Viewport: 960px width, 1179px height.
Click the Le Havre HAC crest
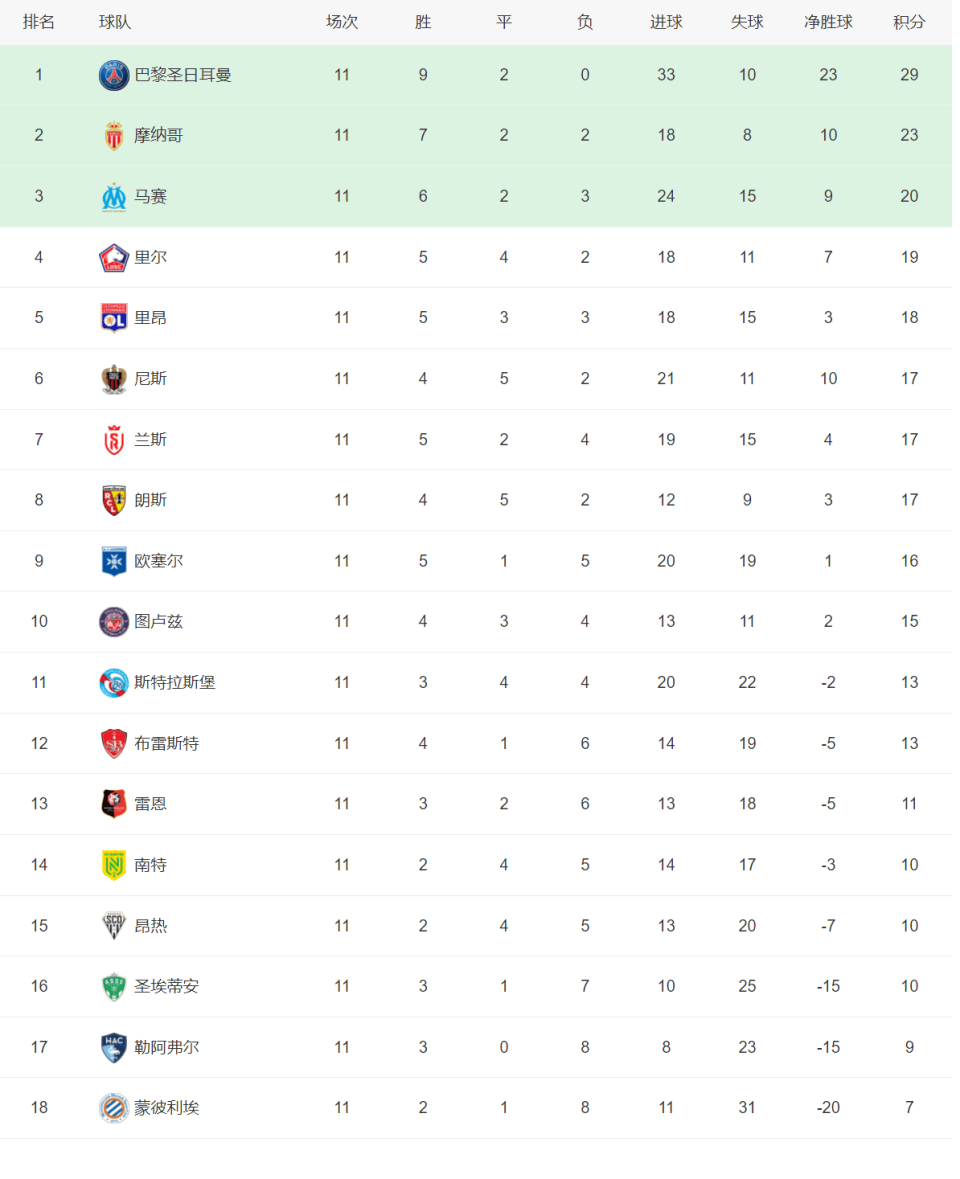pyautogui.click(x=114, y=1047)
